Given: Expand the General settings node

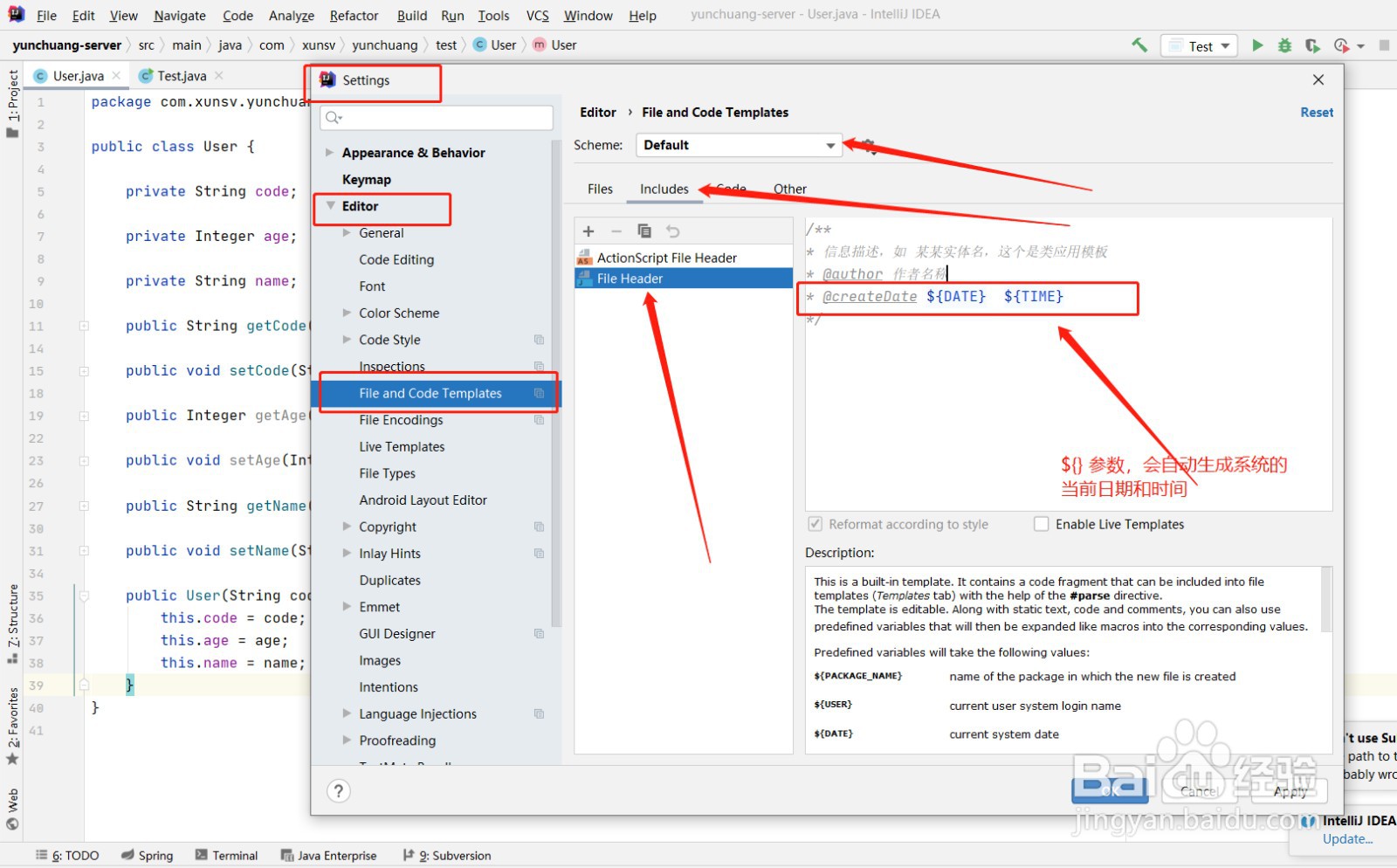Looking at the screenshot, I should [347, 233].
